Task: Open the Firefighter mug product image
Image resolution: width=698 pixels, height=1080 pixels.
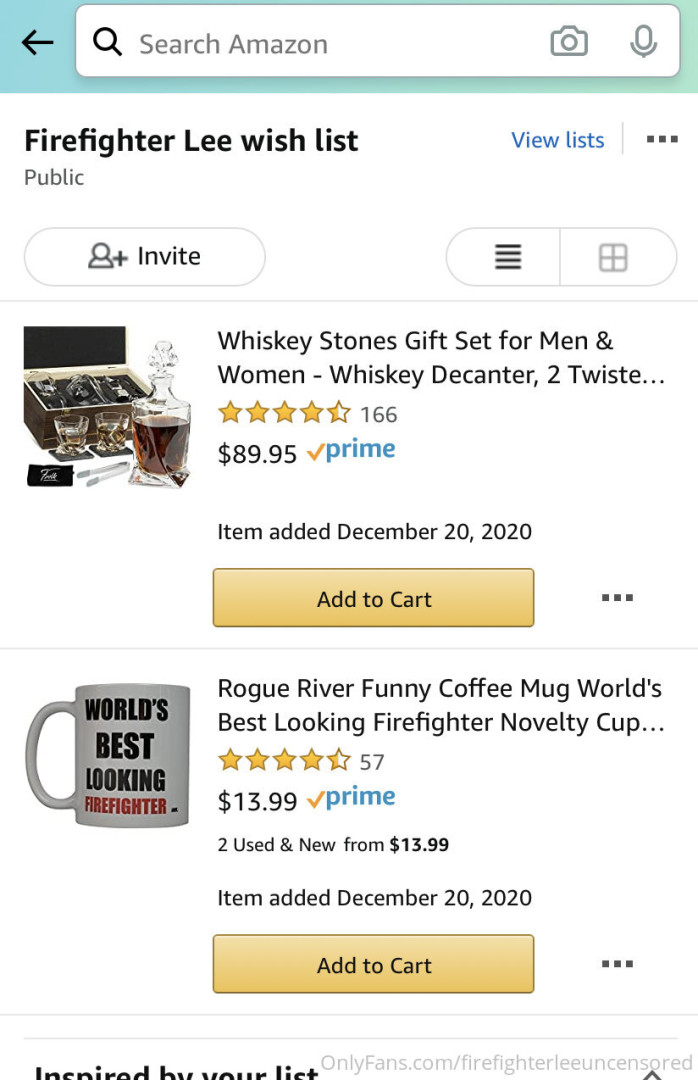Action: coord(108,755)
